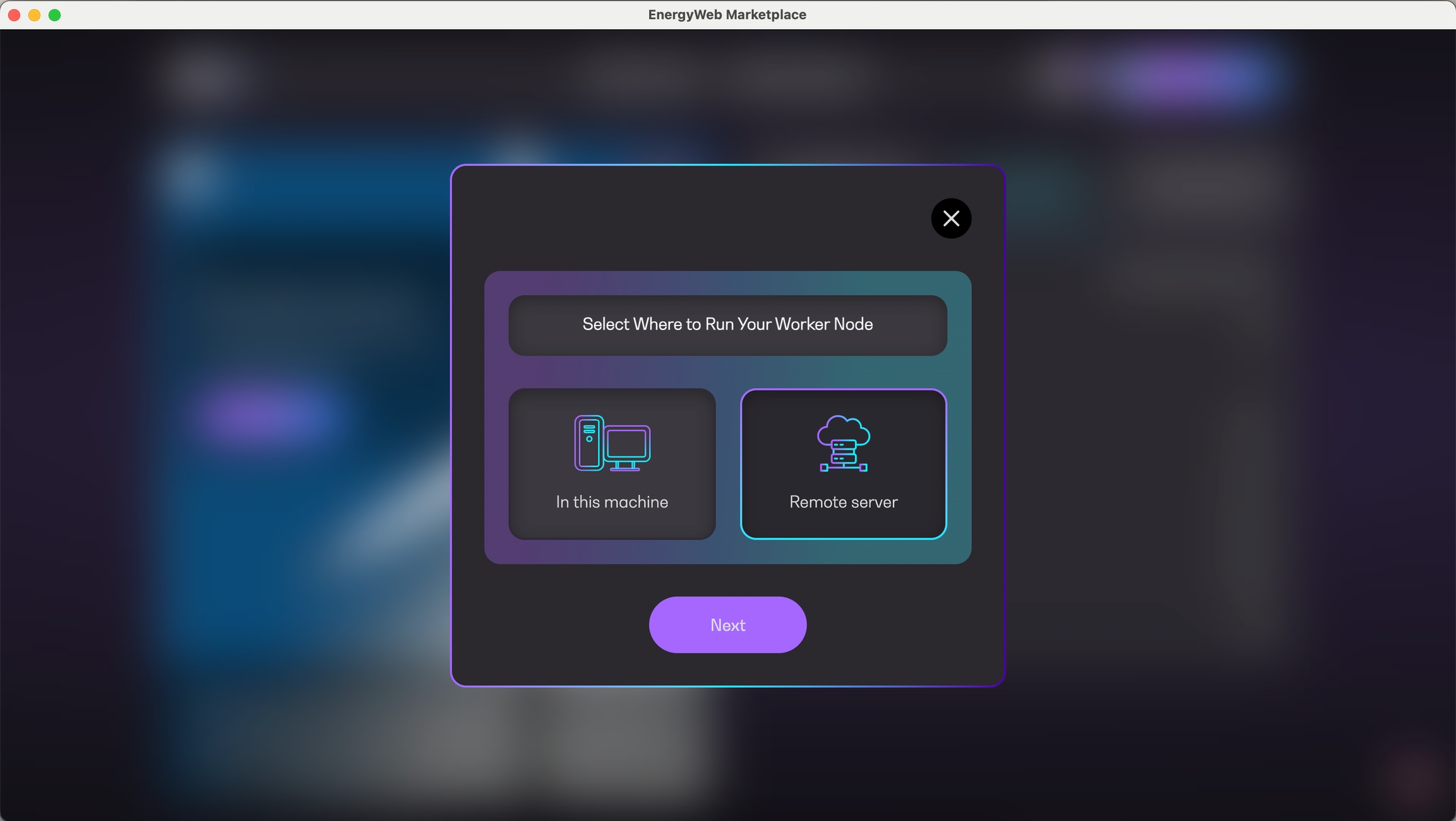Click the computer tower in machine icon

click(588, 443)
